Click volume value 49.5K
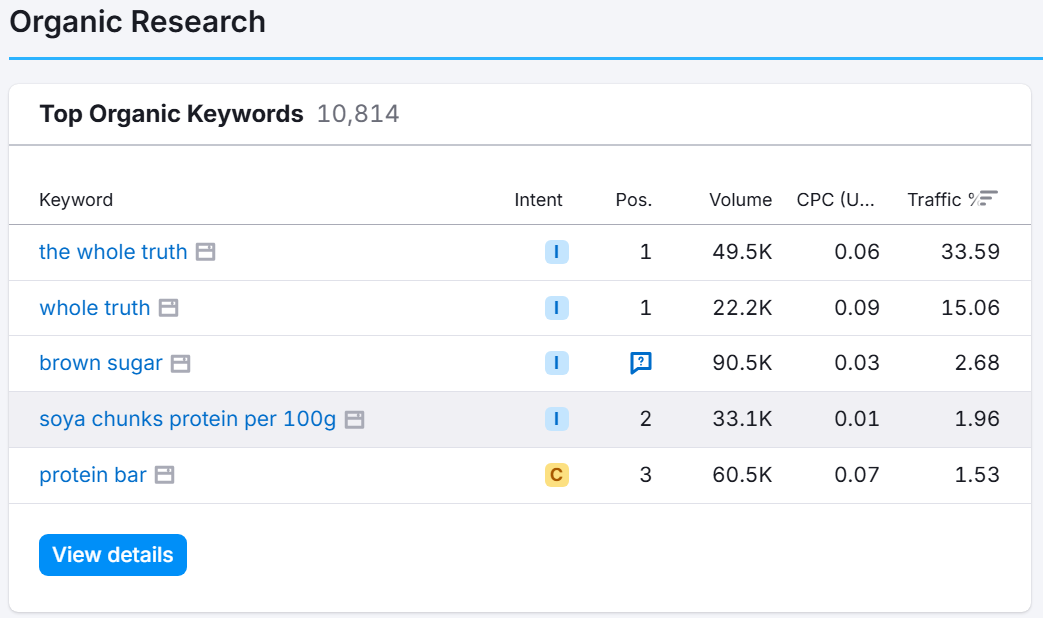The image size is (1043, 618). pos(742,252)
